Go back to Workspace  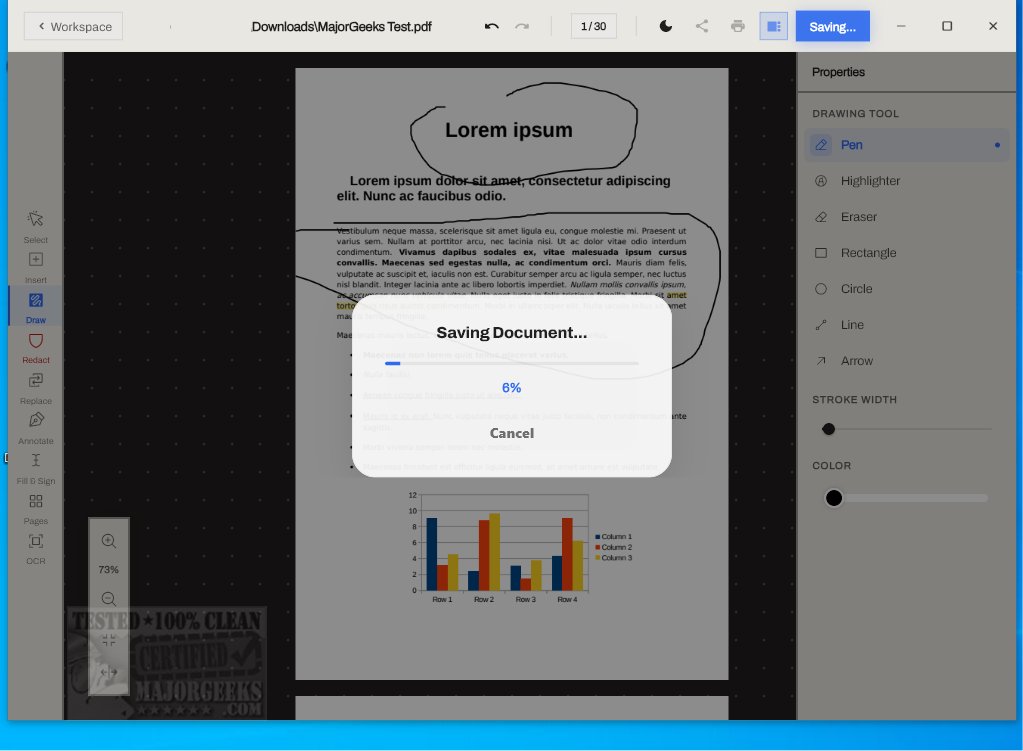(x=74, y=27)
